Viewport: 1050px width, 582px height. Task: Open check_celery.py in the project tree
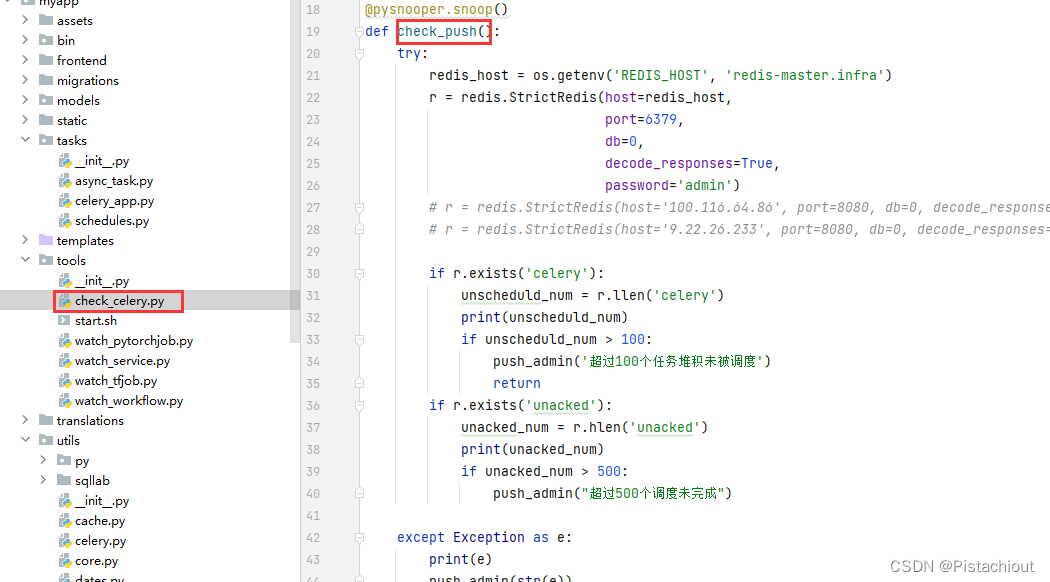[x=119, y=301]
